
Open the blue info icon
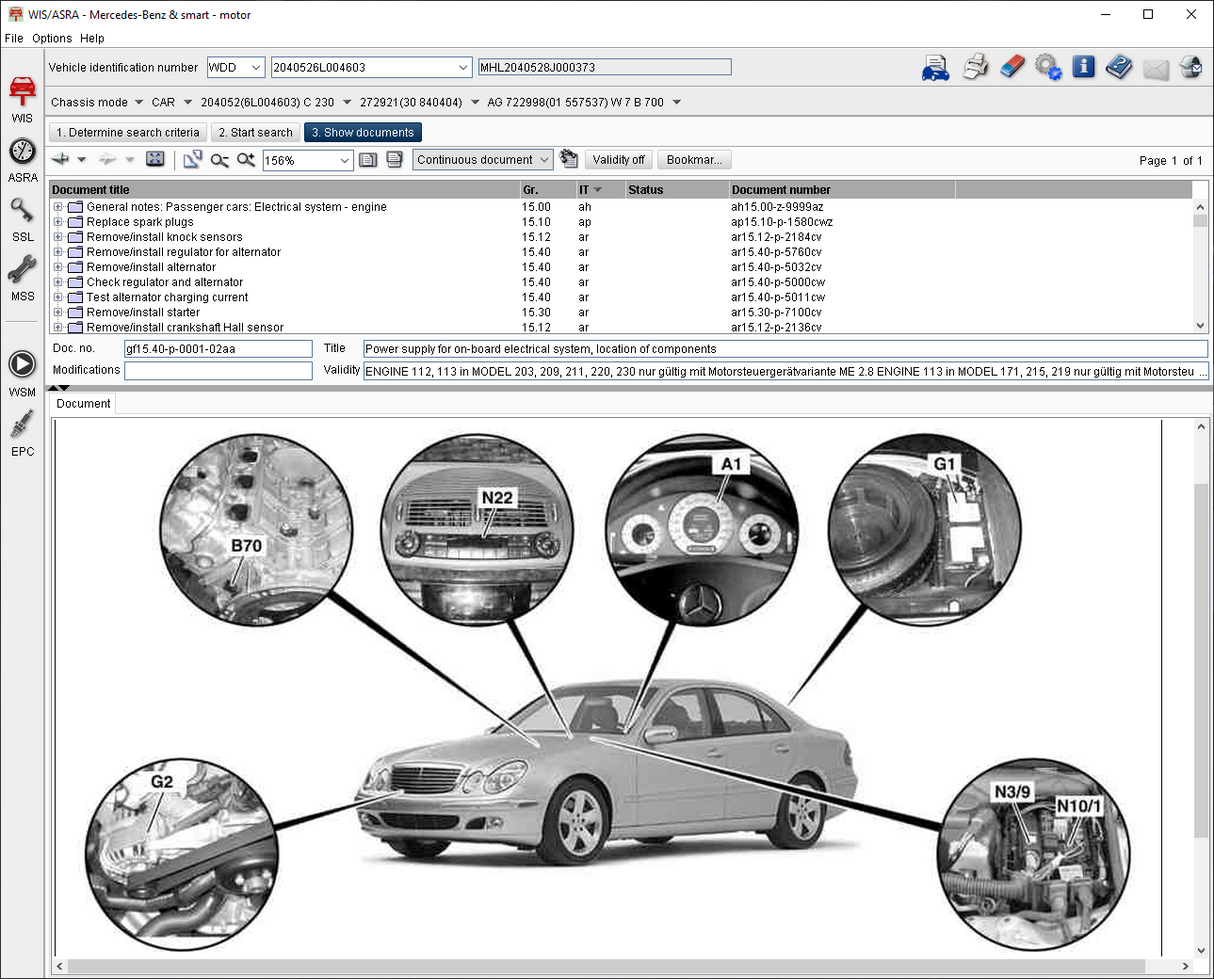(1083, 67)
